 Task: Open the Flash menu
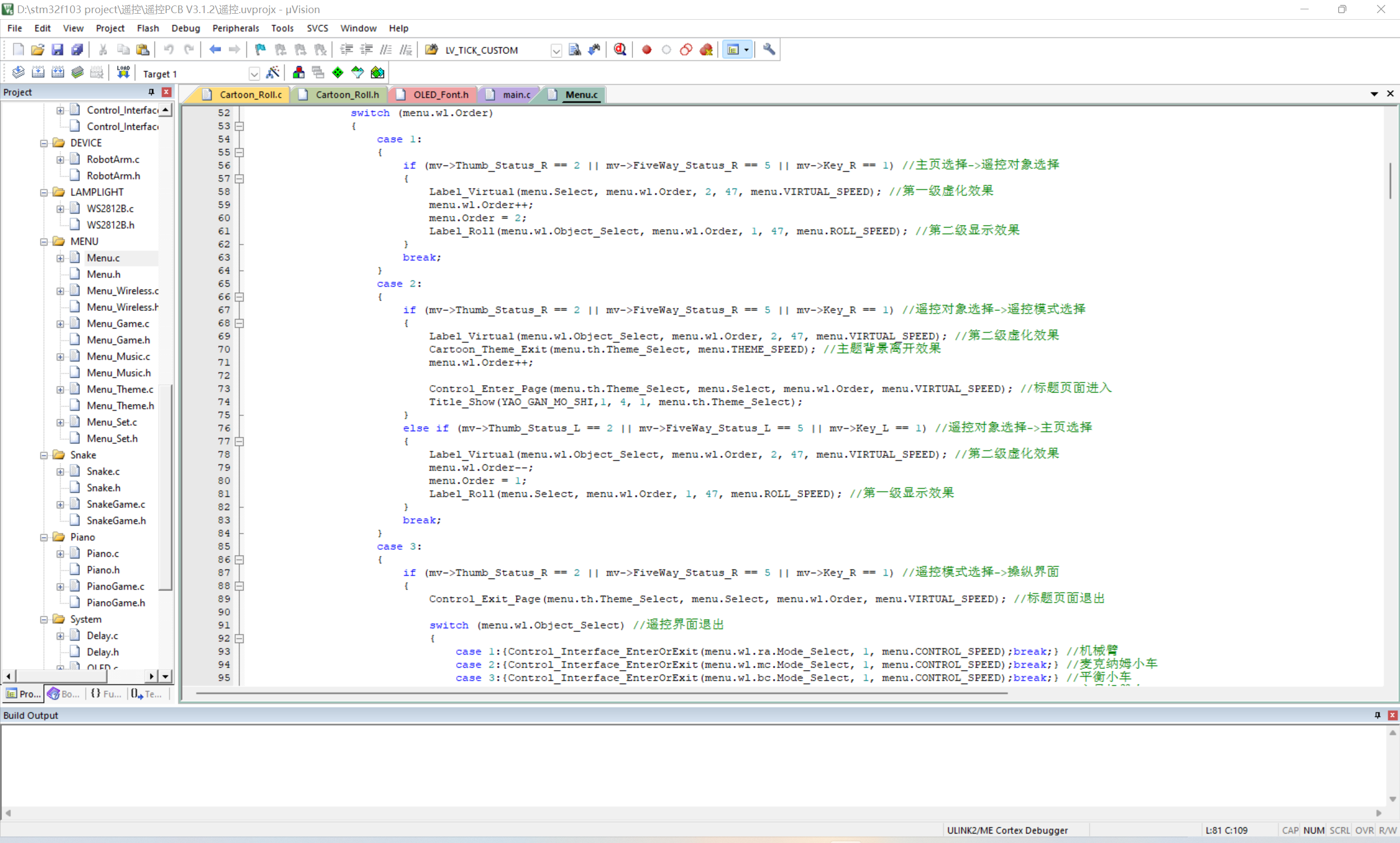(148, 28)
